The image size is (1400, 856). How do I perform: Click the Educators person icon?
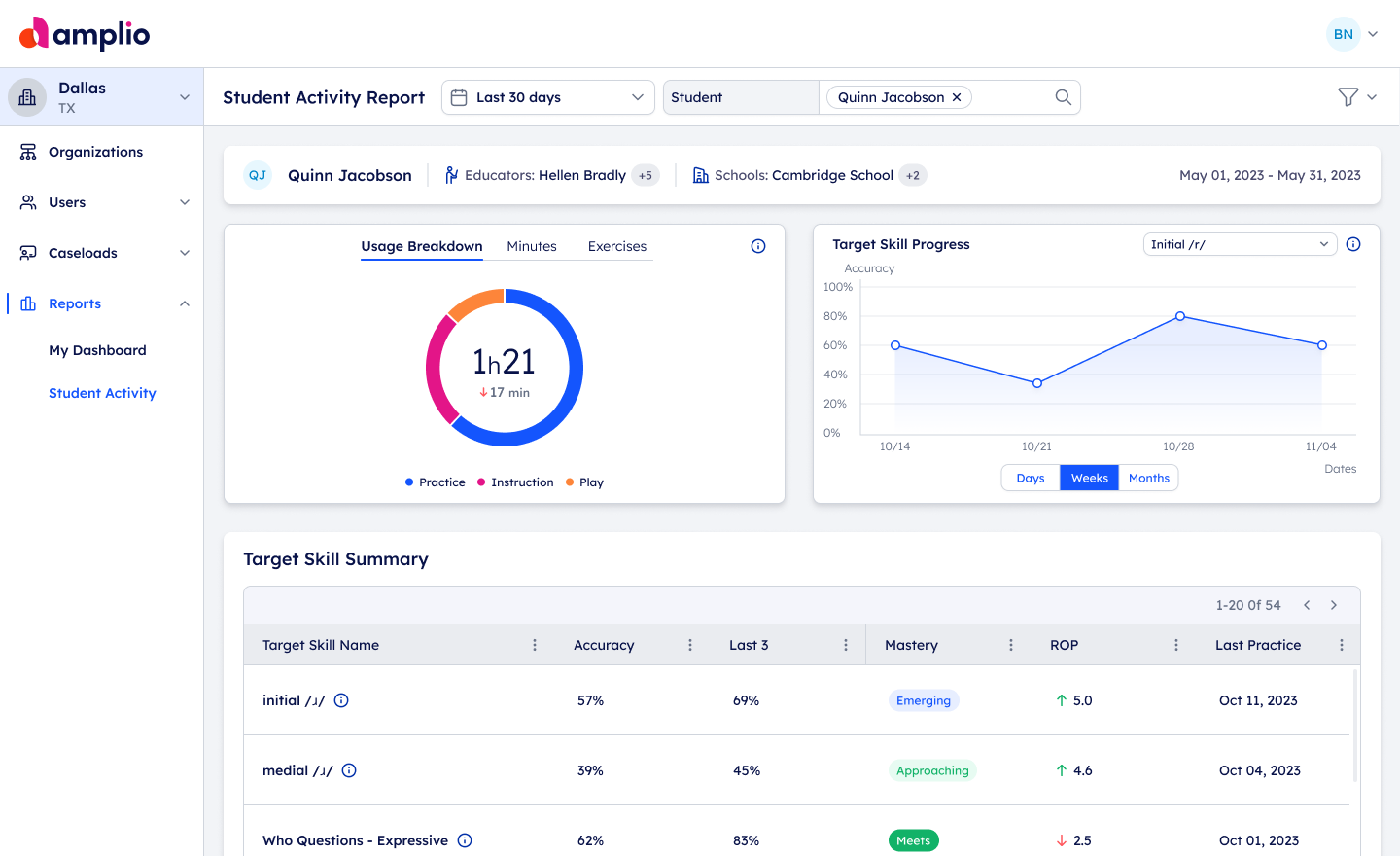(451, 175)
